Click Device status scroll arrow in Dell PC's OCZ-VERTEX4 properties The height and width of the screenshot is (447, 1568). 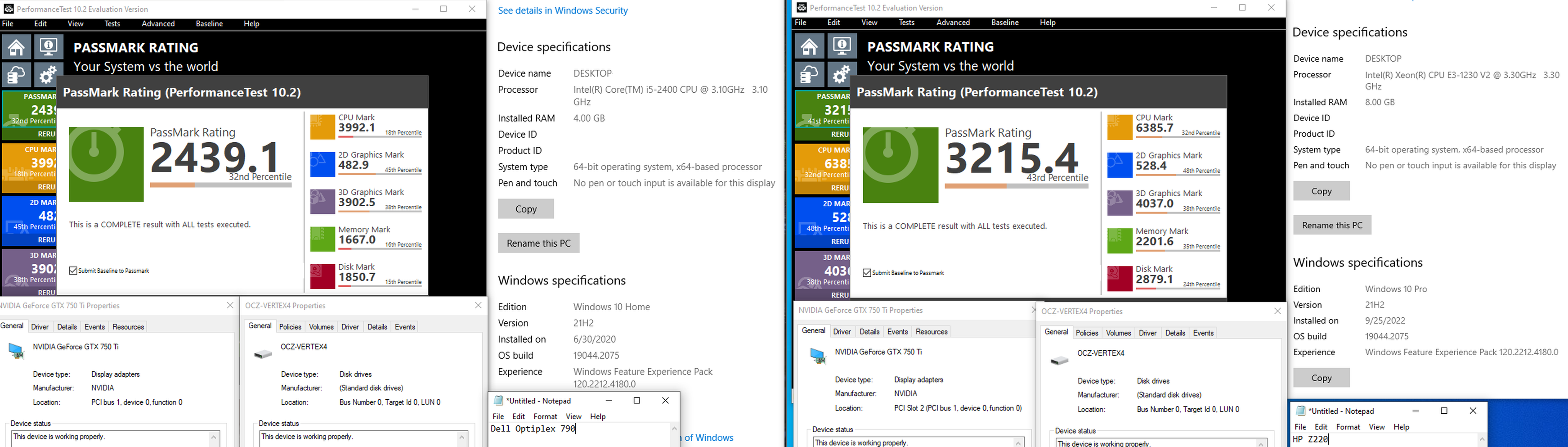pos(462,437)
